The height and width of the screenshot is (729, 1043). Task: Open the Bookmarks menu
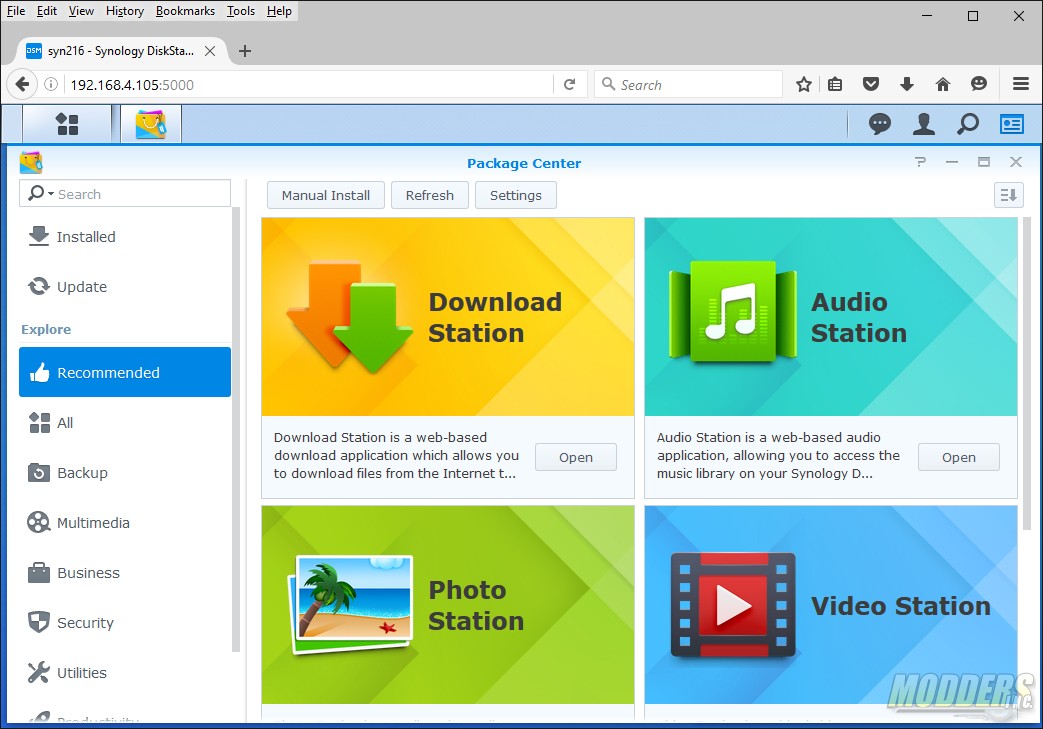(185, 11)
